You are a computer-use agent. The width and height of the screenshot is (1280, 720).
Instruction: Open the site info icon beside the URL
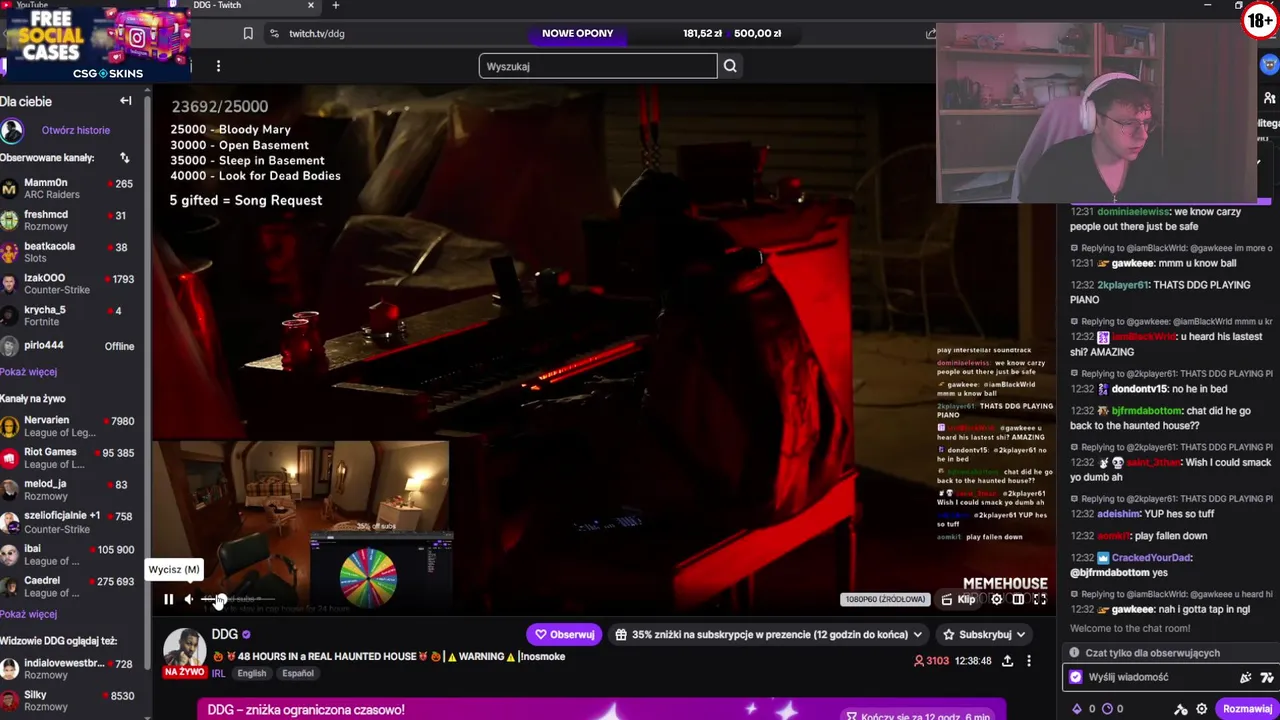[x=274, y=33]
